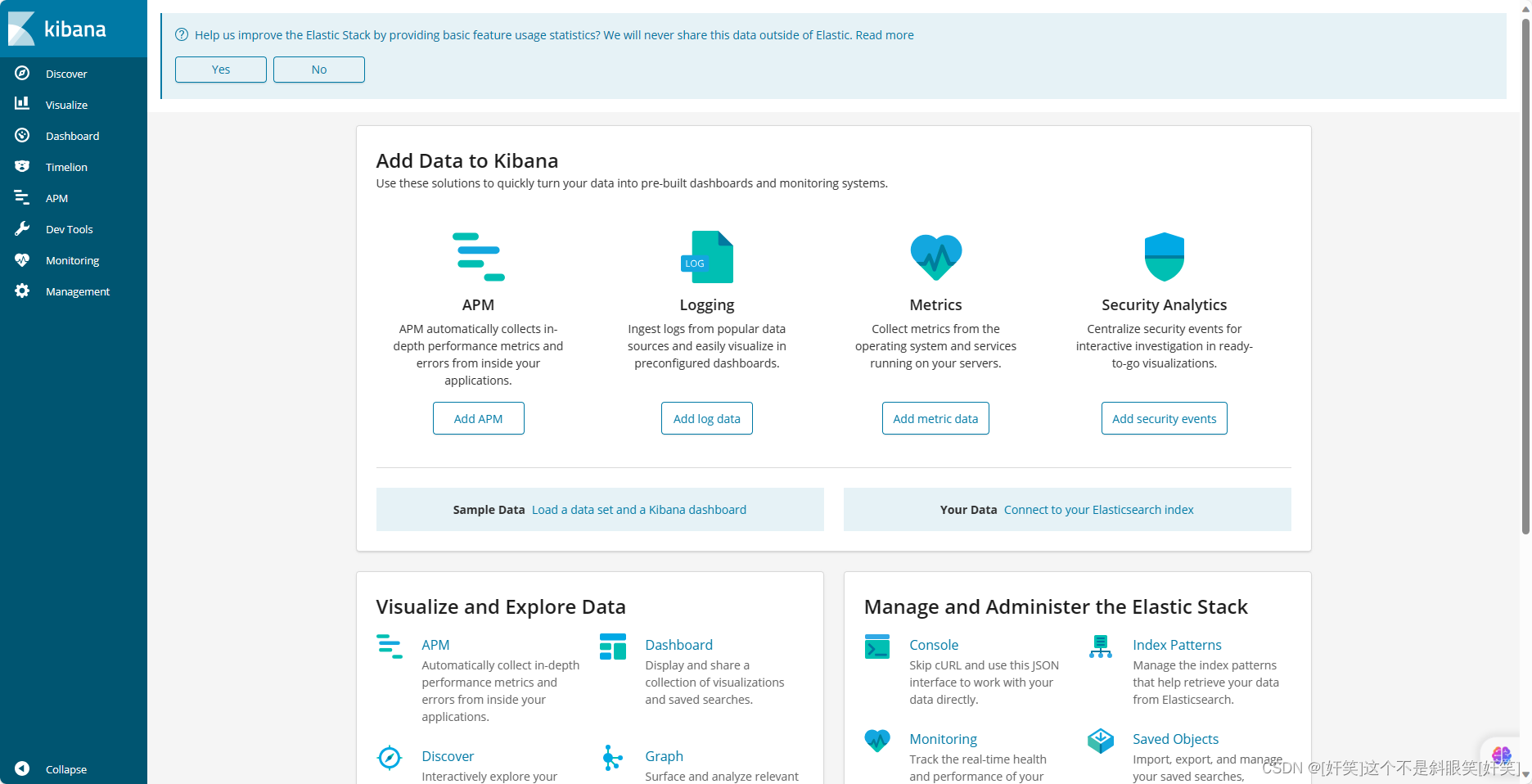The width and height of the screenshot is (1532, 784).
Task: Click the "Metrics" title text
Action: click(x=935, y=304)
